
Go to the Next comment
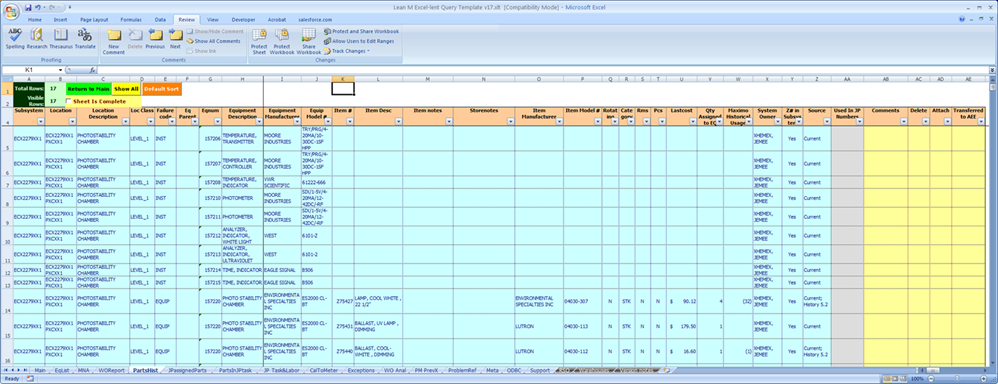point(175,39)
